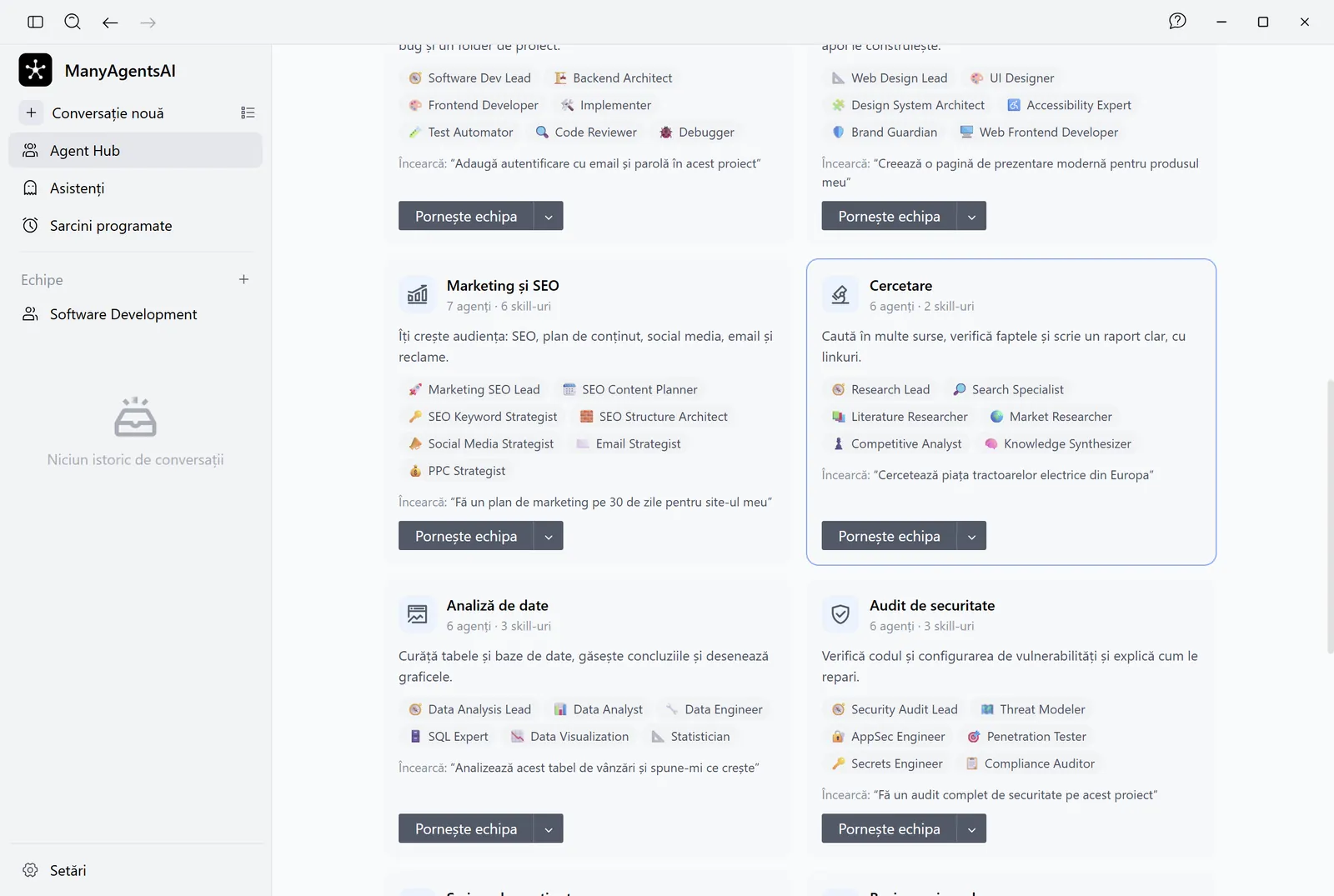Click the Sarcini programate clock icon
Image resolution: width=1334 pixels, height=896 pixels.
31,225
